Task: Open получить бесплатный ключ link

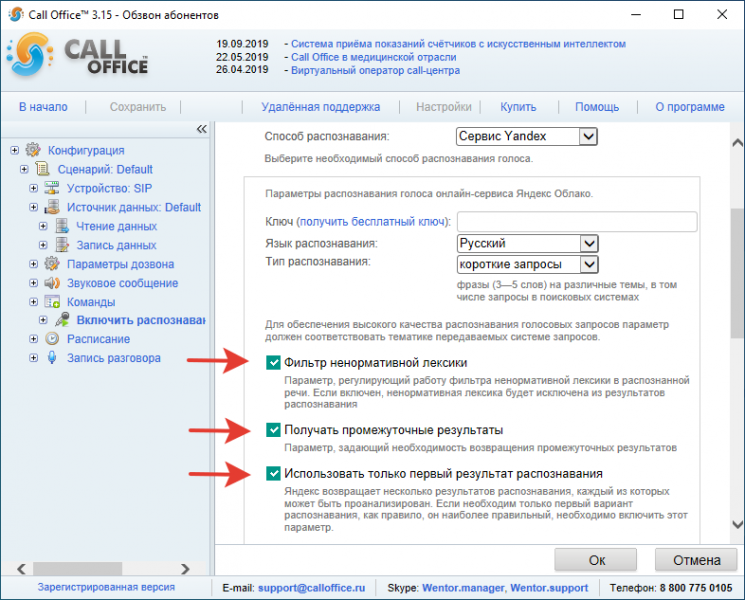Action: (373, 222)
